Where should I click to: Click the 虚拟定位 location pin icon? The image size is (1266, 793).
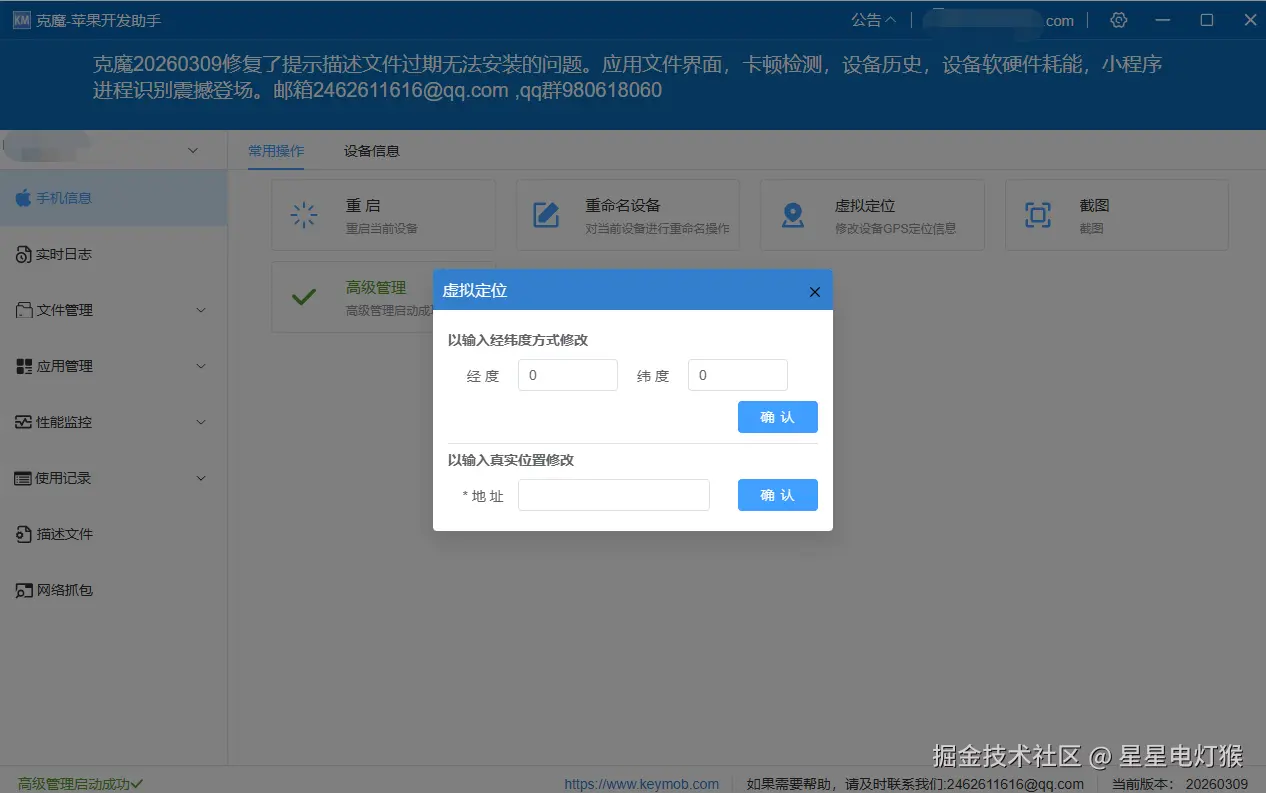tap(792, 214)
